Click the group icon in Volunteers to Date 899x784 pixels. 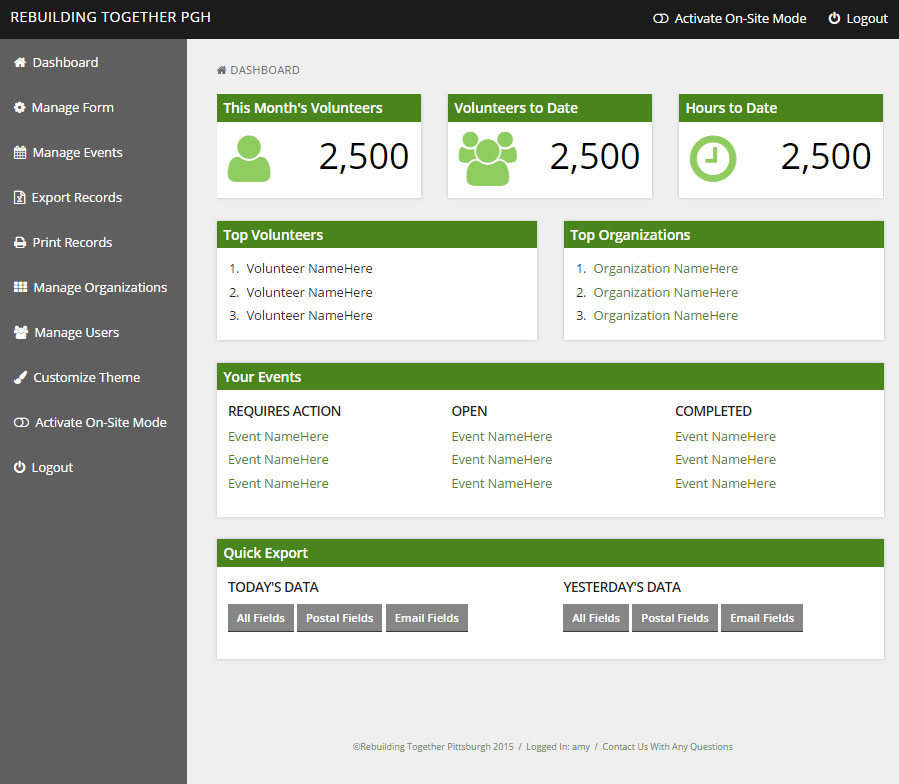pos(488,159)
